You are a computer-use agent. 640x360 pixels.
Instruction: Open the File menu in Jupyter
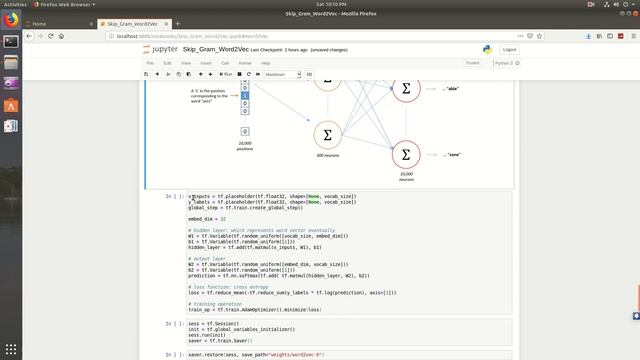[150, 63]
